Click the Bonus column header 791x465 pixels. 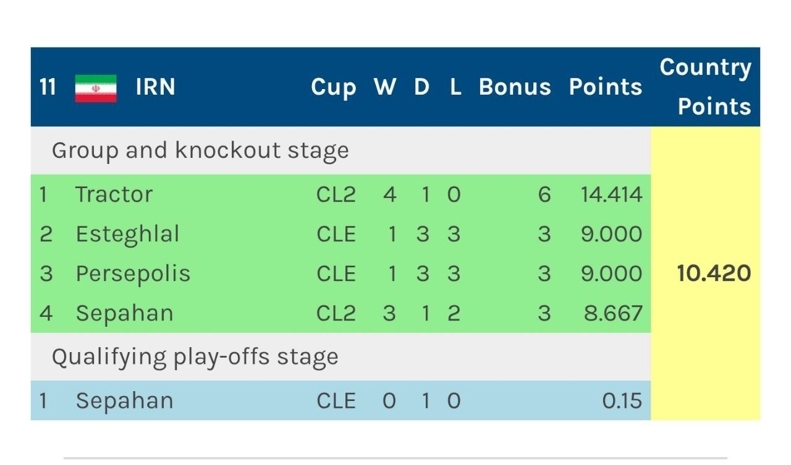point(515,87)
